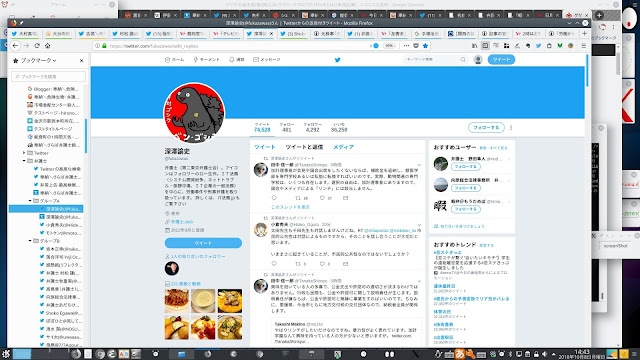This screenshot has width=640, height=360.
Task: Retweet the Hideo Ogura tweet
Action: click(x=298, y=264)
